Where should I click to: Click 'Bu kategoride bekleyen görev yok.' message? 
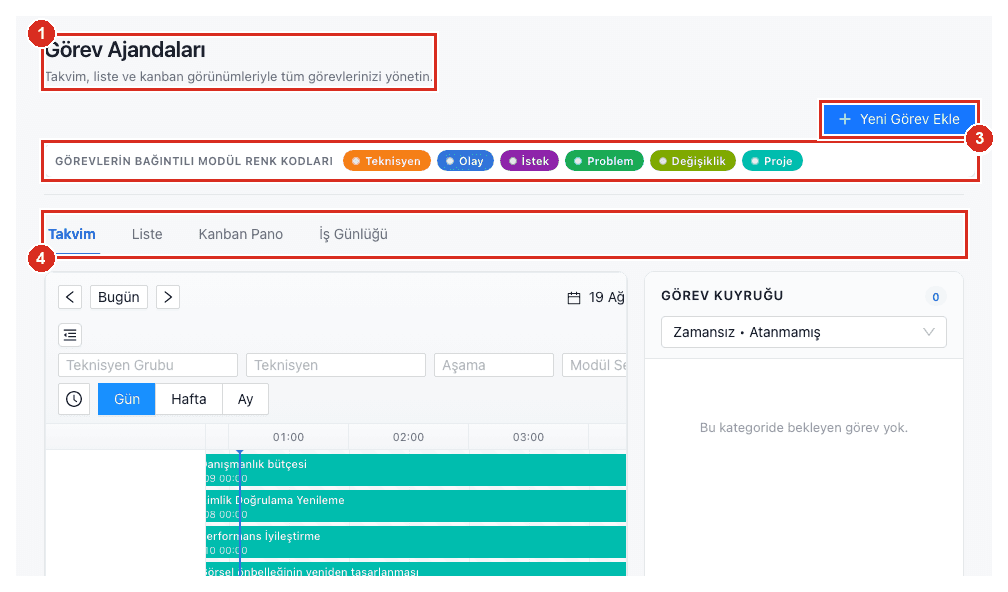click(804, 427)
